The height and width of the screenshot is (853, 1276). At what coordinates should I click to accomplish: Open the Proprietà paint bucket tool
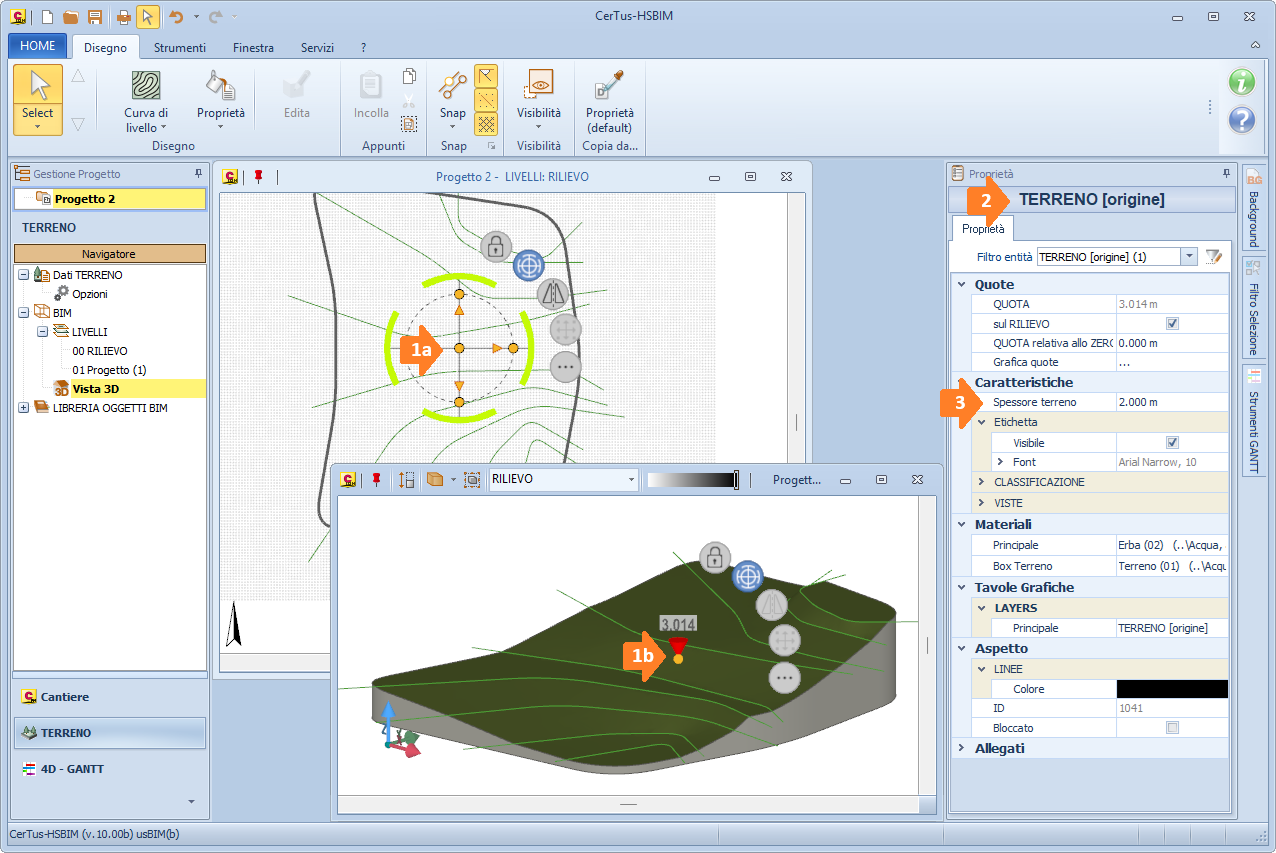tap(220, 86)
